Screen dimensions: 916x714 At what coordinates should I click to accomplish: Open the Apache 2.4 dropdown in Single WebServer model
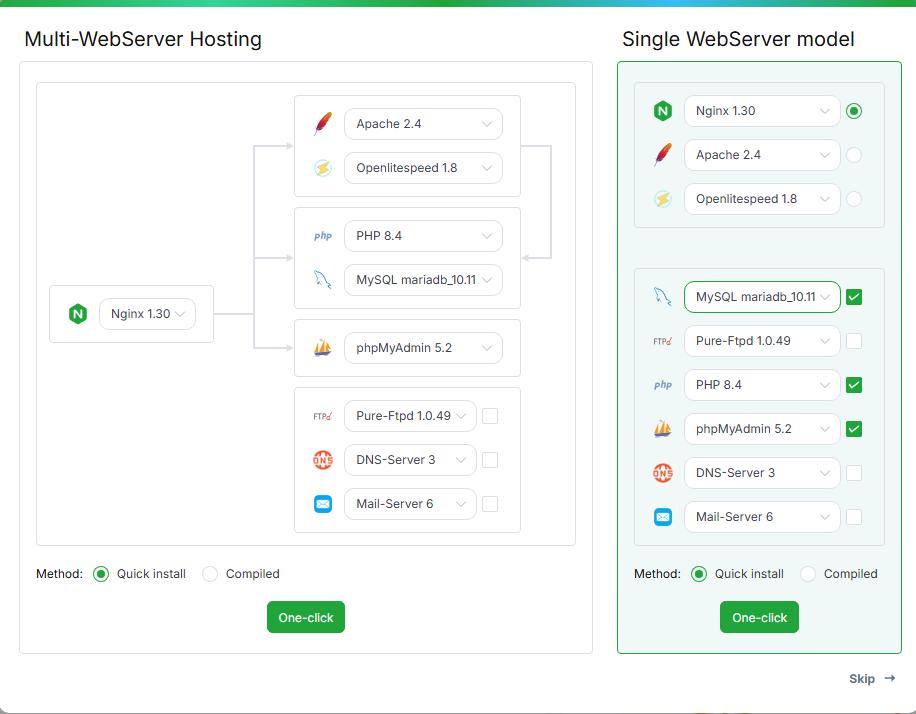click(762, 155)
